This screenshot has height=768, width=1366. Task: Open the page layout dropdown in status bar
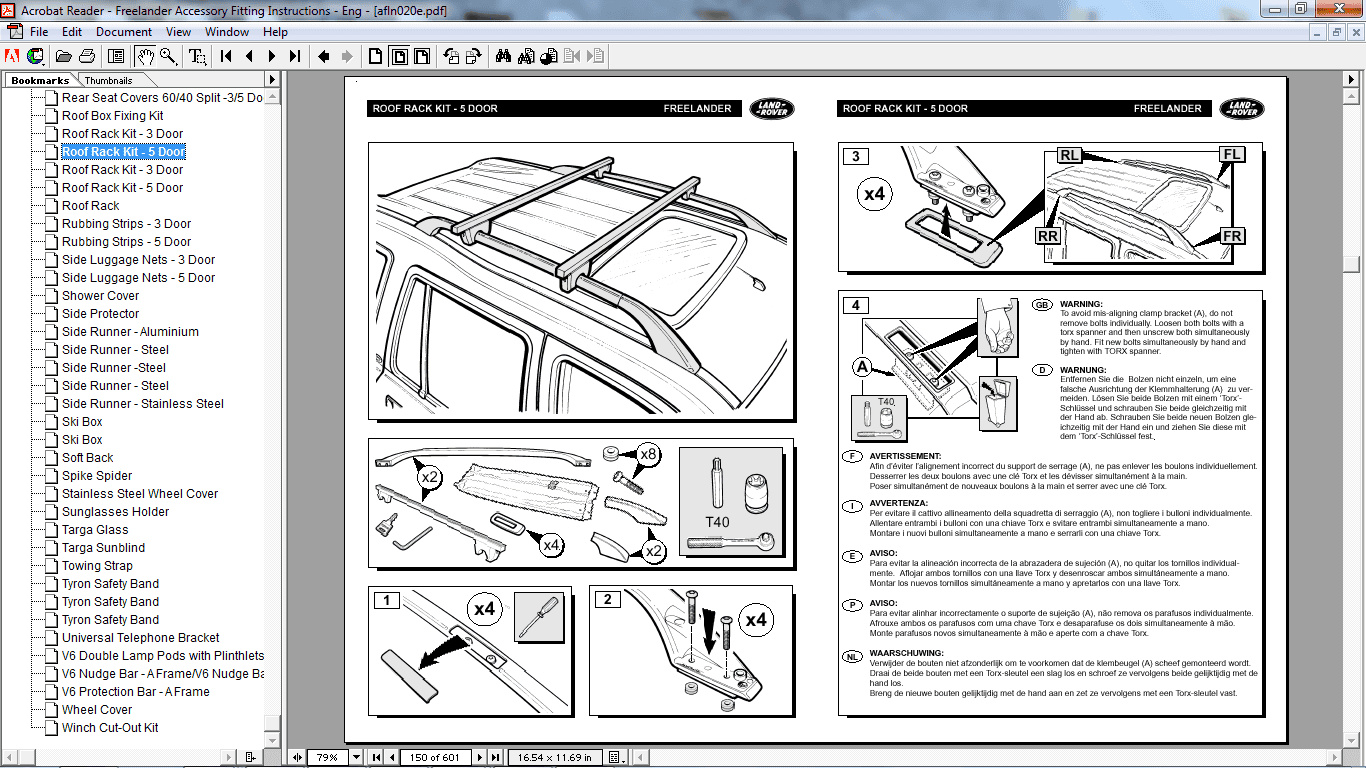click(616, 757)
